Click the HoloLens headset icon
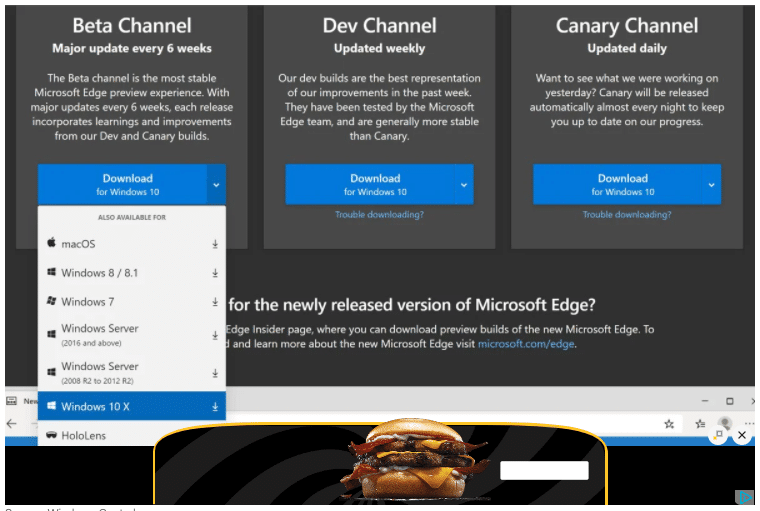 click(51, 435)
